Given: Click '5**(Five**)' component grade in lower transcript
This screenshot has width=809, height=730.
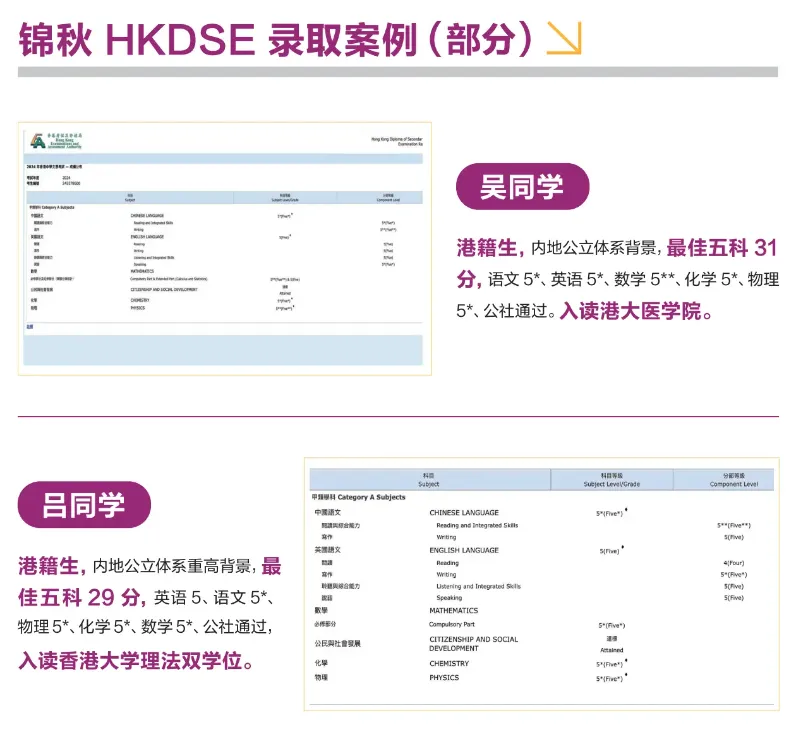Looking at the screenshot, I should click(734, 526).
